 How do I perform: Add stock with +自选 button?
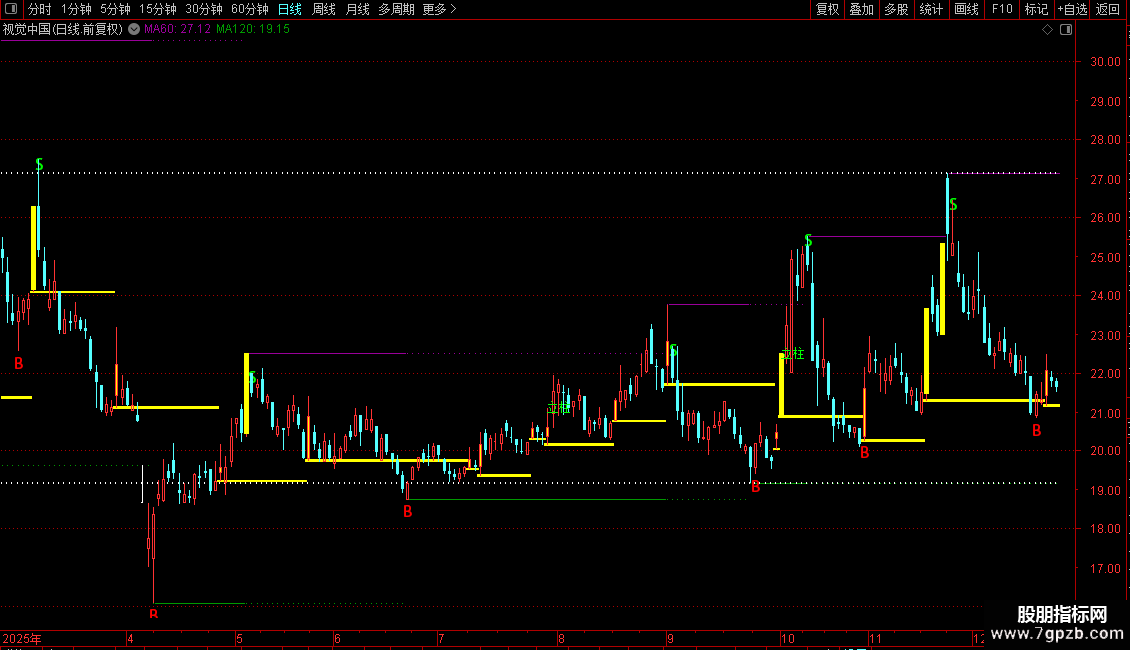pyautogui.click(x=1072, y=9)
